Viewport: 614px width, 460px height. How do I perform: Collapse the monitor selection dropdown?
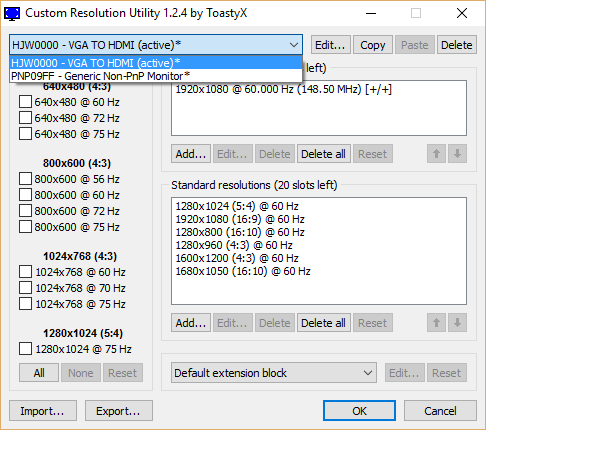(x=293, y=45)
